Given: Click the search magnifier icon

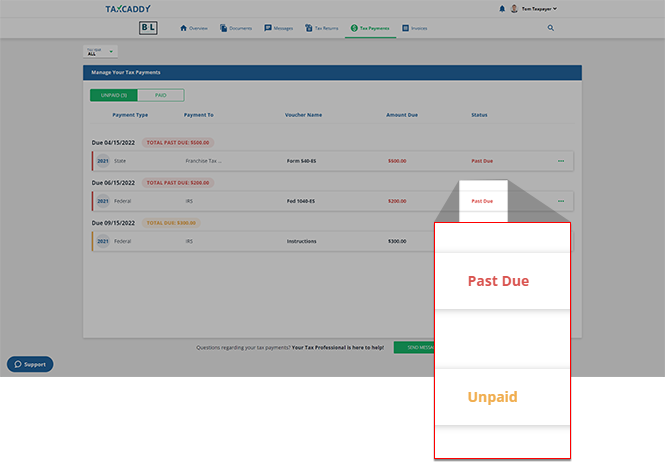Looking at the screenshot, I should point(550,28).
